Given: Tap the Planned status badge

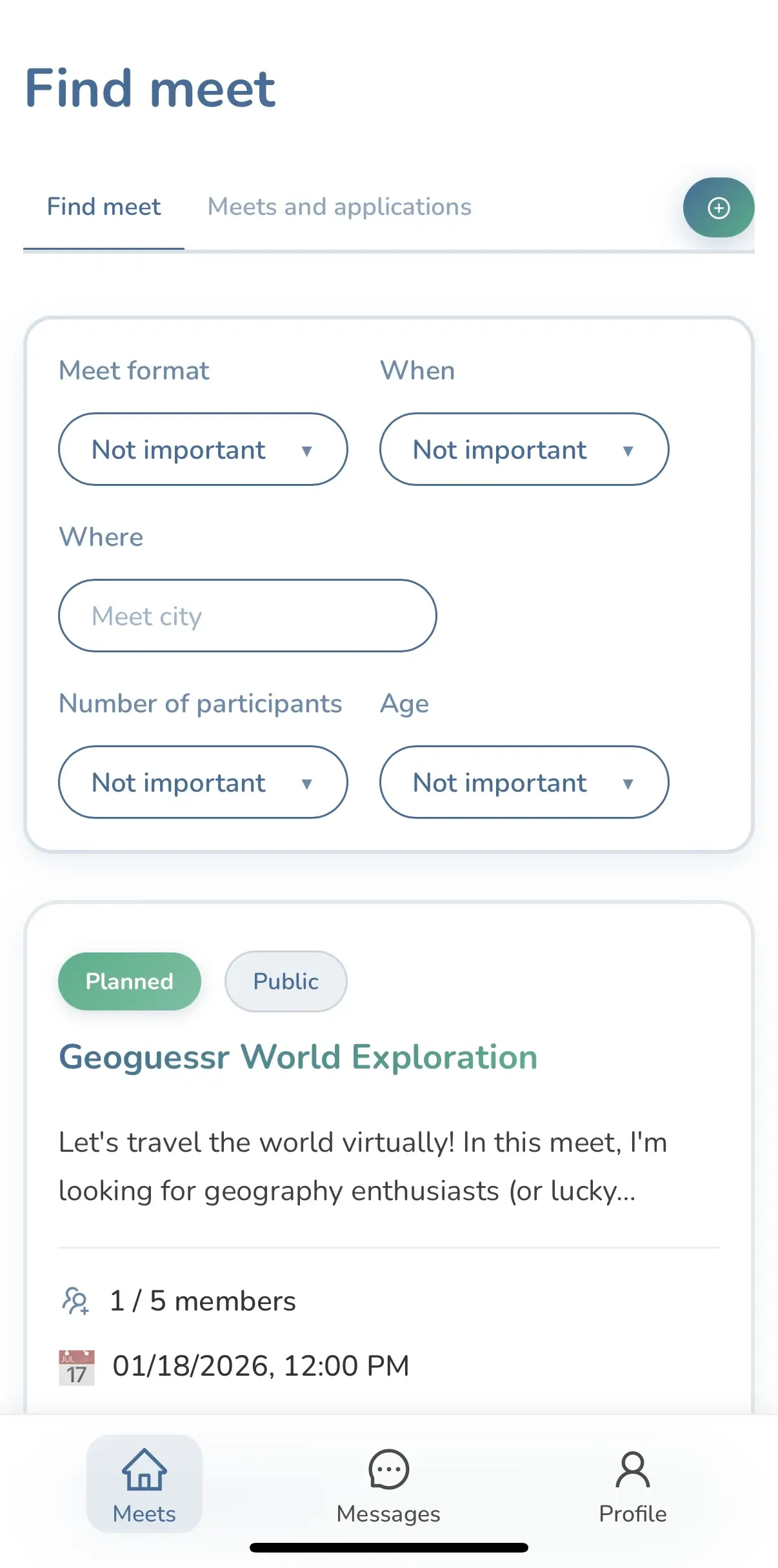Looking at the screenshot, I should point(129,981).
